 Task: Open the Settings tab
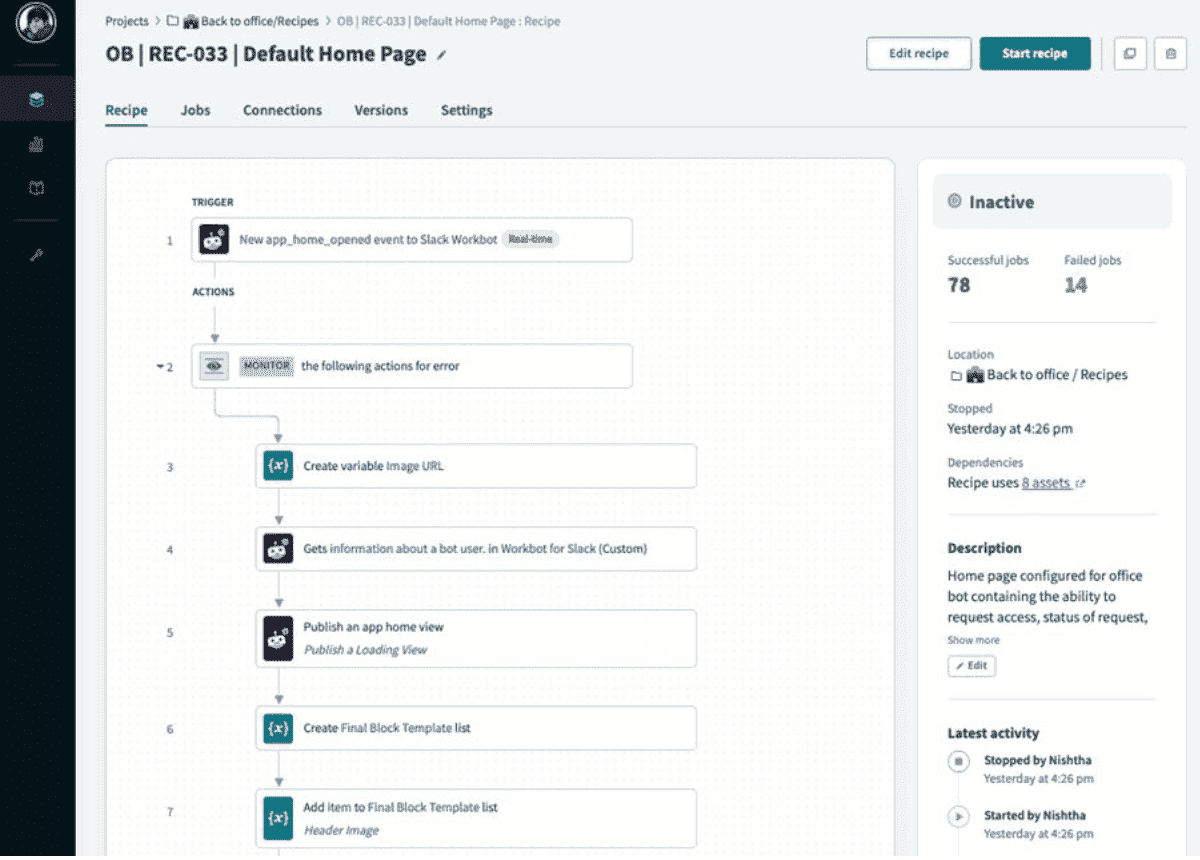pos(466,111)
